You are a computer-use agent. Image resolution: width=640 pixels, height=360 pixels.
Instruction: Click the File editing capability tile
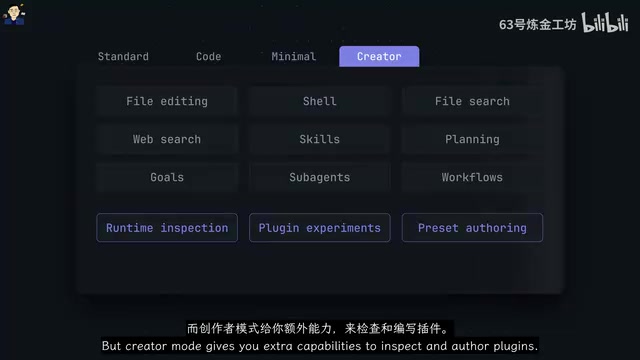(x=167, y=101)
